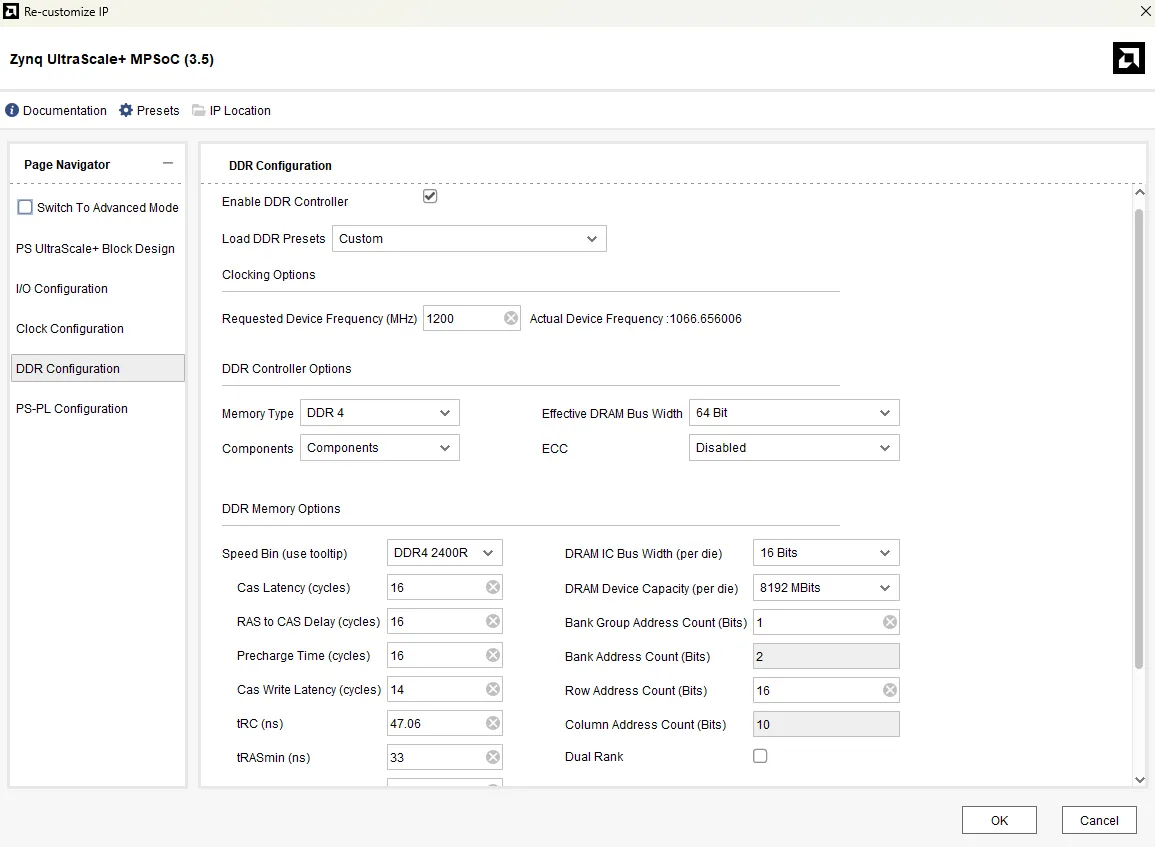Open the Load DDR Presets dropdown
Image resolution: width=1155 pixels, height=847 pixels.
point(469,239)
